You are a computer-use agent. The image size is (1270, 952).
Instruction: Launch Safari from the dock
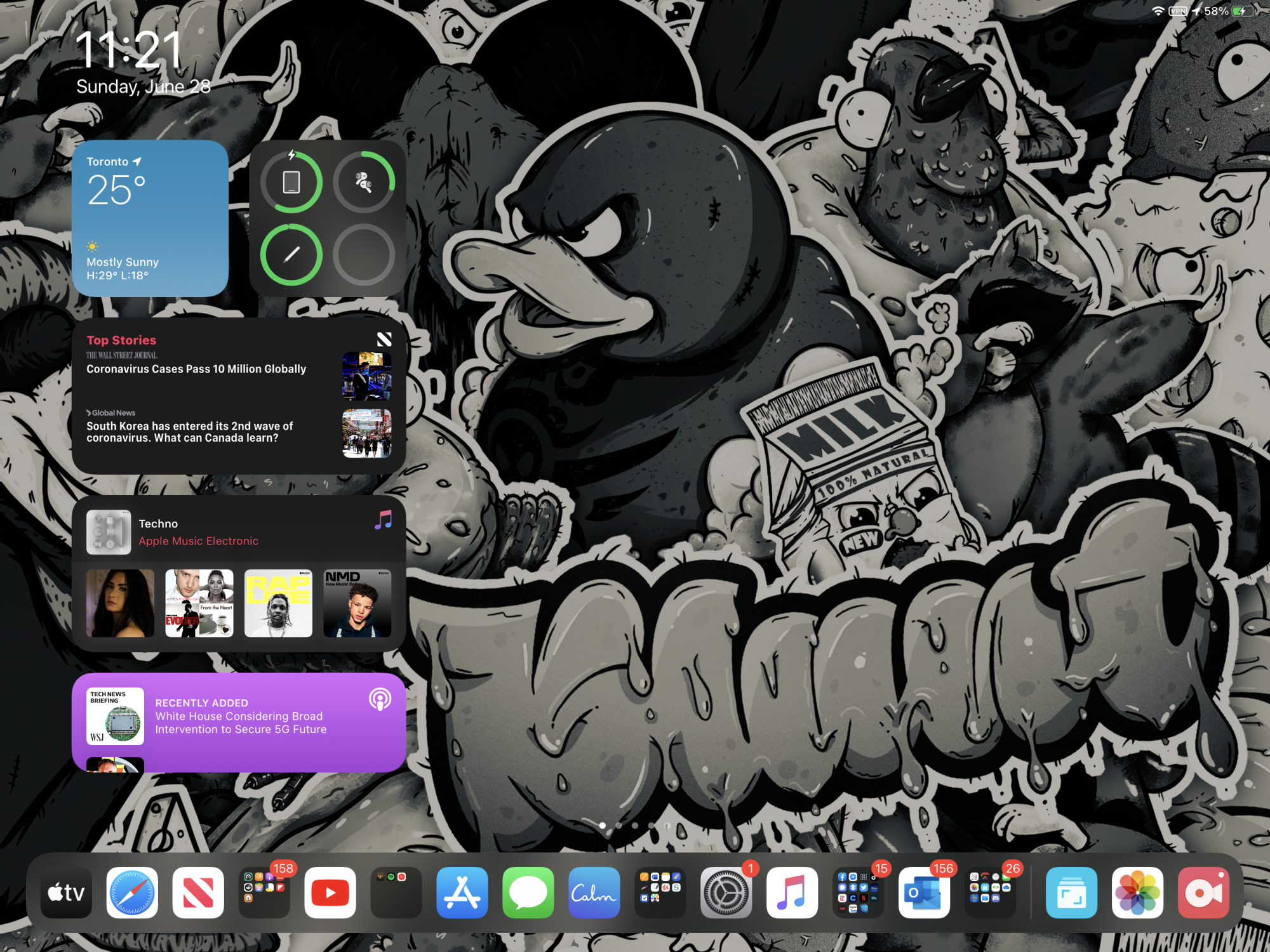coord(132,892)
